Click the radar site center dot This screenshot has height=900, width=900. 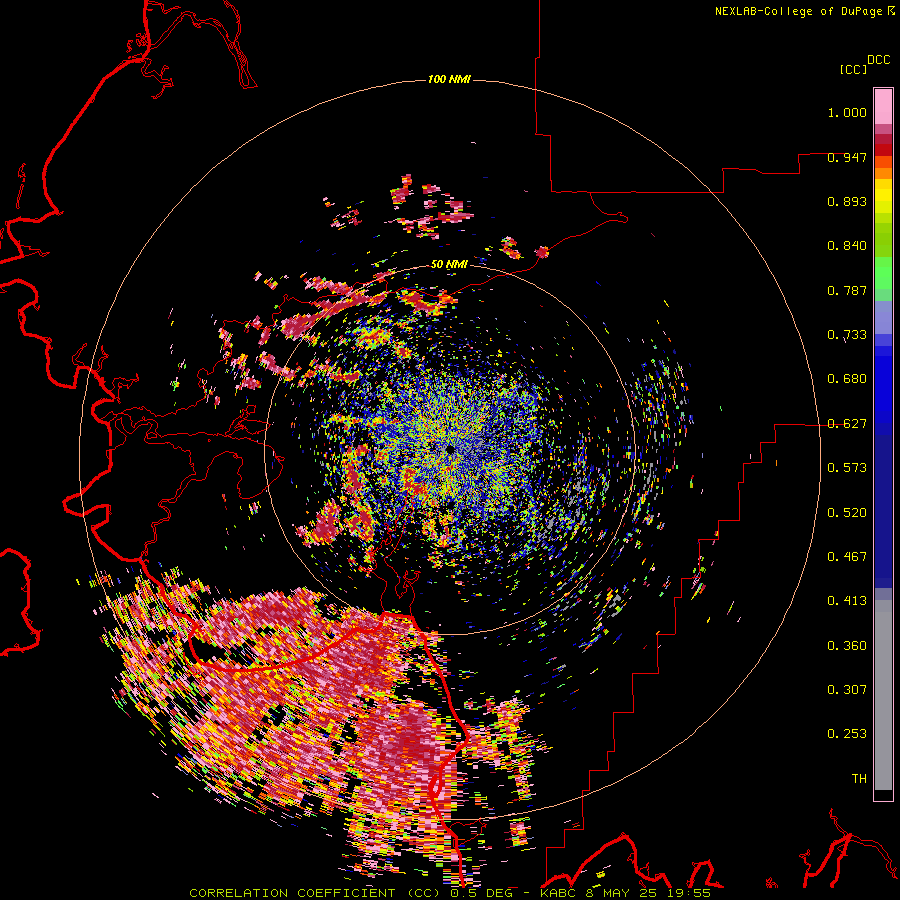click(451, 450)
